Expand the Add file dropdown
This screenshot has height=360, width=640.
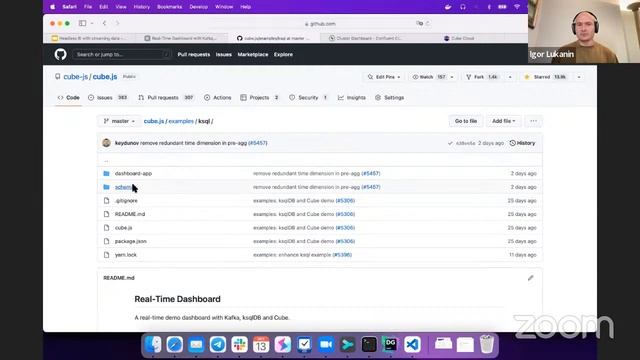(503, 121)
